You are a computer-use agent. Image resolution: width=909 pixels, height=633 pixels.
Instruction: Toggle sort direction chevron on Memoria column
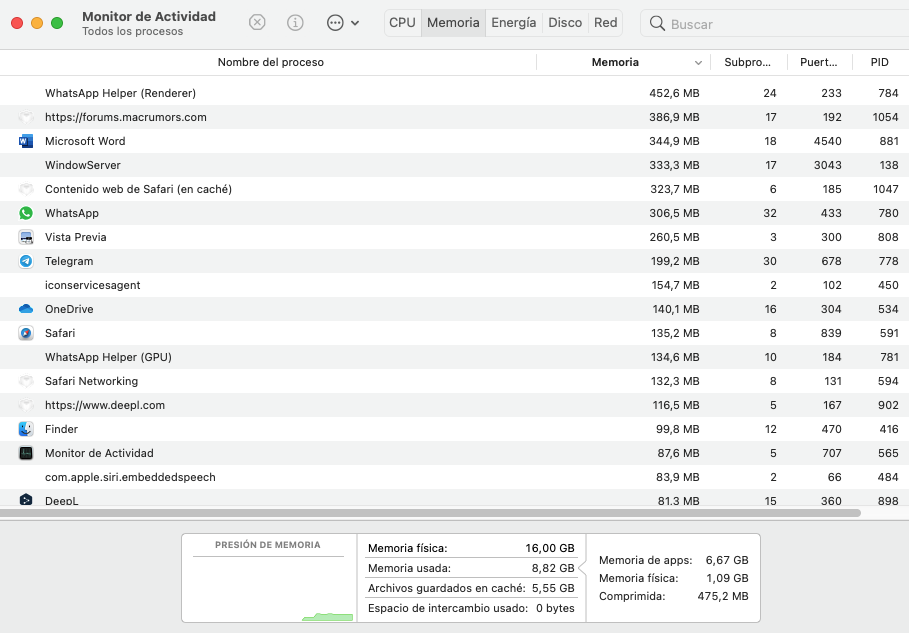coord(698,63)
